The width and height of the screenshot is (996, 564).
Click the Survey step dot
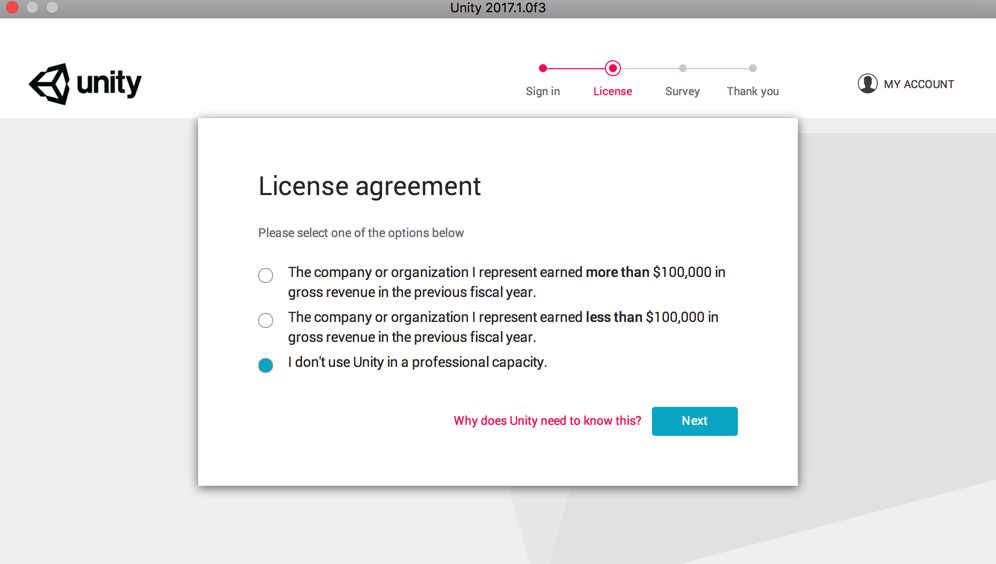coord(683,68)
